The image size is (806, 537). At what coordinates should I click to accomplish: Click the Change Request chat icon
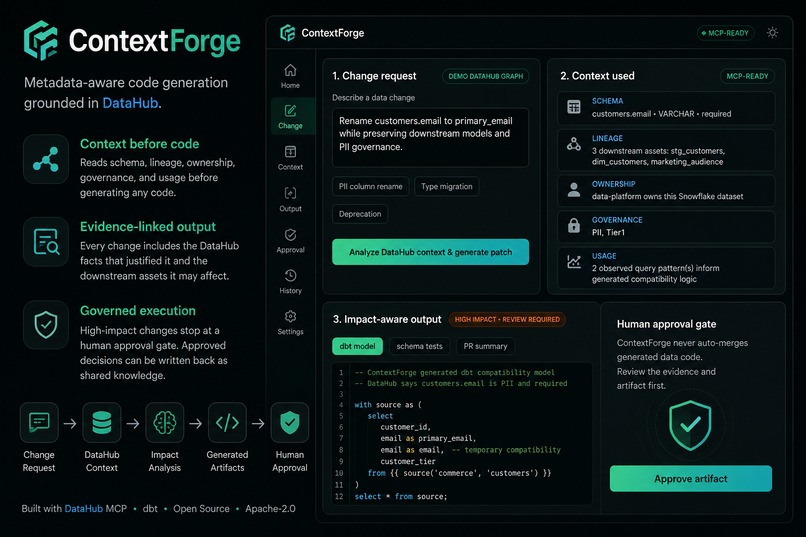39,422
